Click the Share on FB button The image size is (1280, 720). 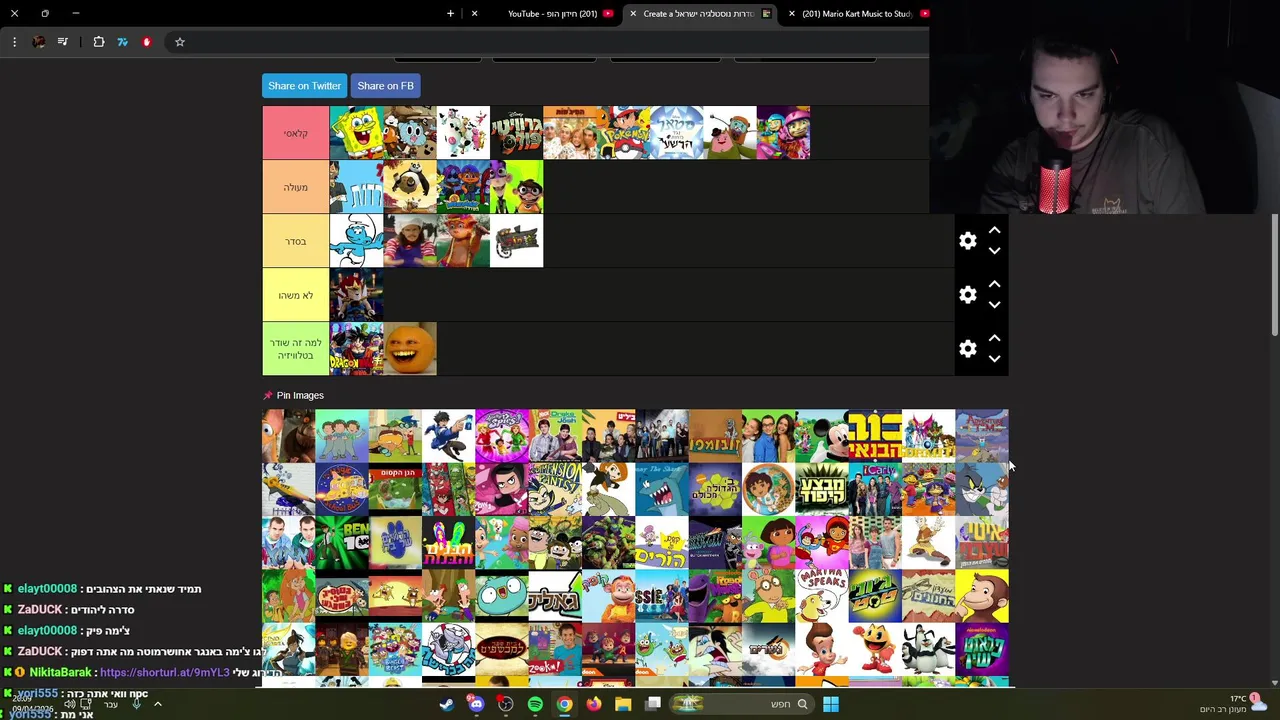point(385,86)
